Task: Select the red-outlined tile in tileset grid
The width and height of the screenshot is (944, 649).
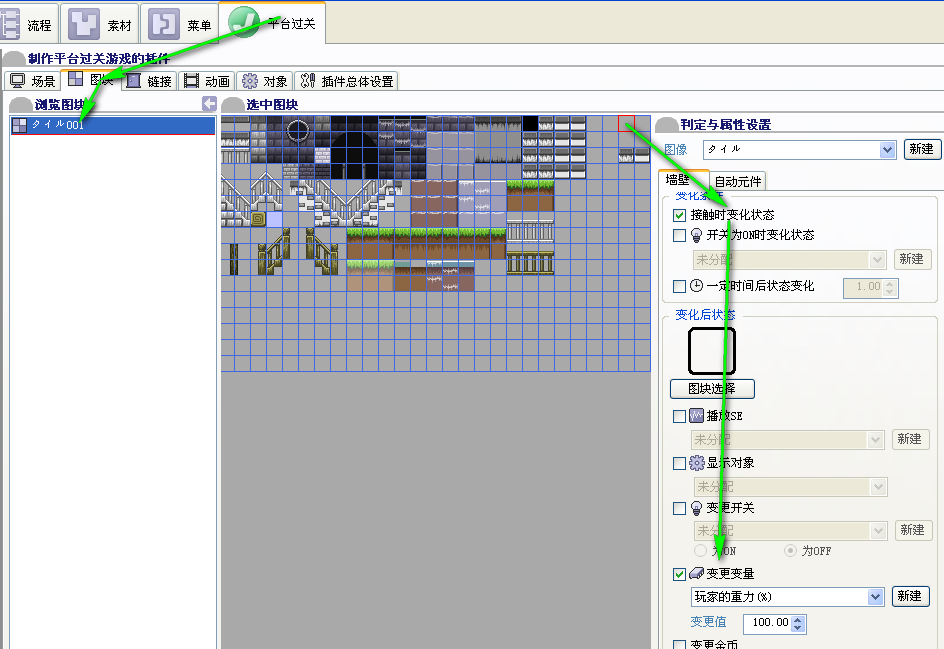Action: point(627,124)
